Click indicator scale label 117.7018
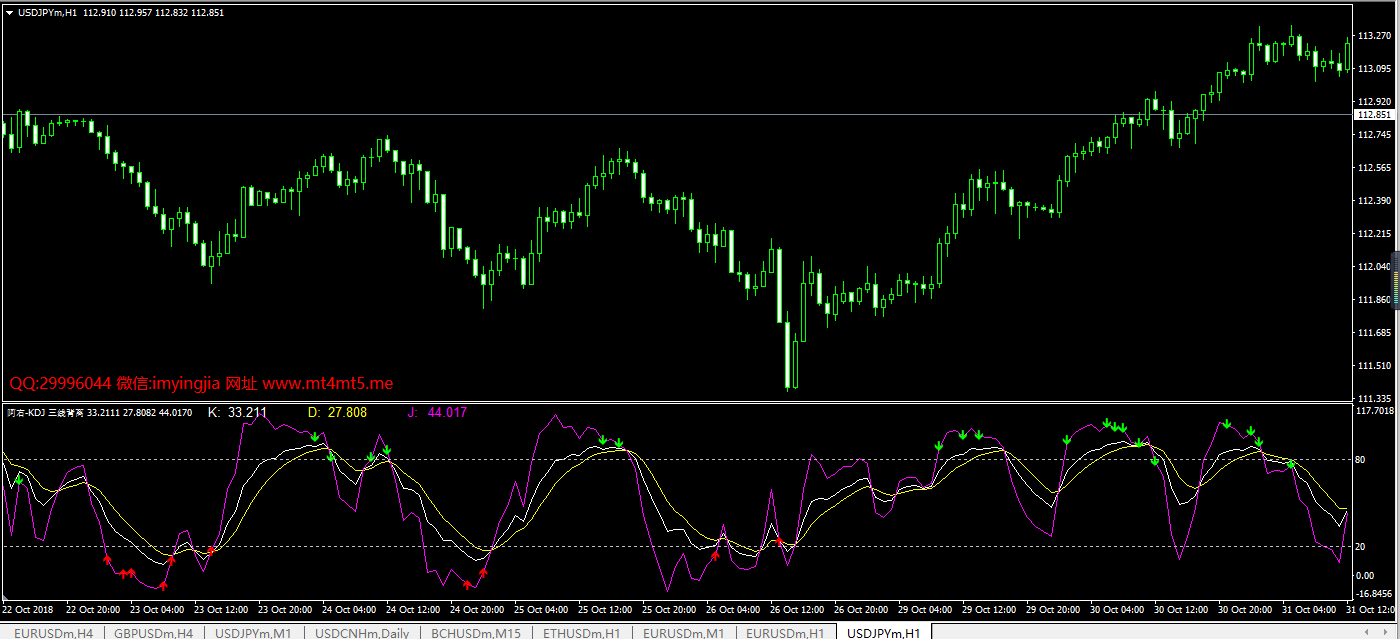1400x639 pixels. click(1375, 411)
